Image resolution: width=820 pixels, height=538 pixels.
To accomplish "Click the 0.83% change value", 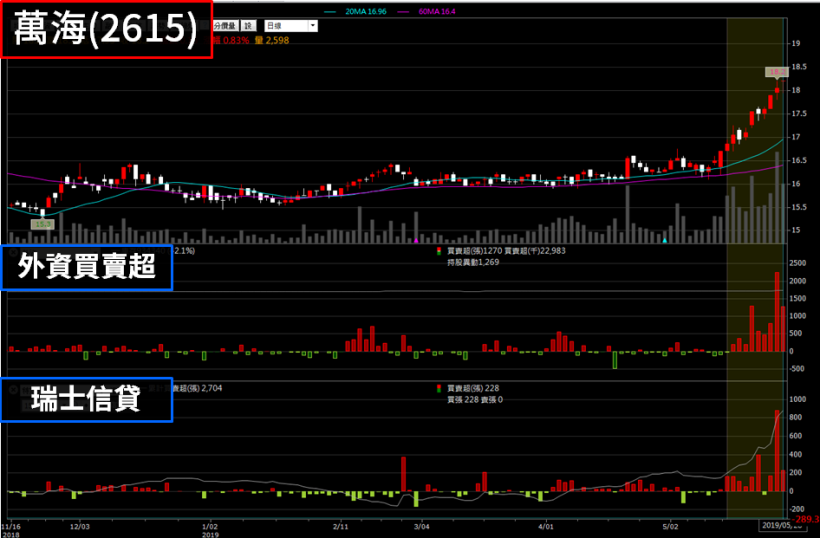I will (235, 40).
